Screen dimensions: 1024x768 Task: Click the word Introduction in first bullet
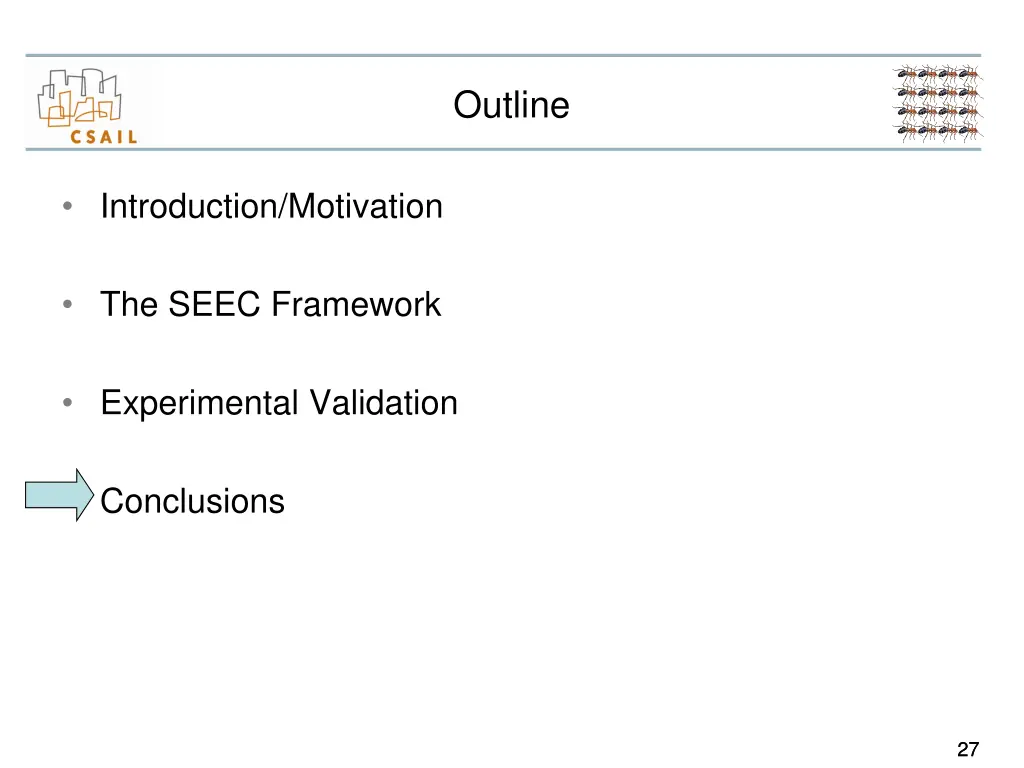click(191, 207)
